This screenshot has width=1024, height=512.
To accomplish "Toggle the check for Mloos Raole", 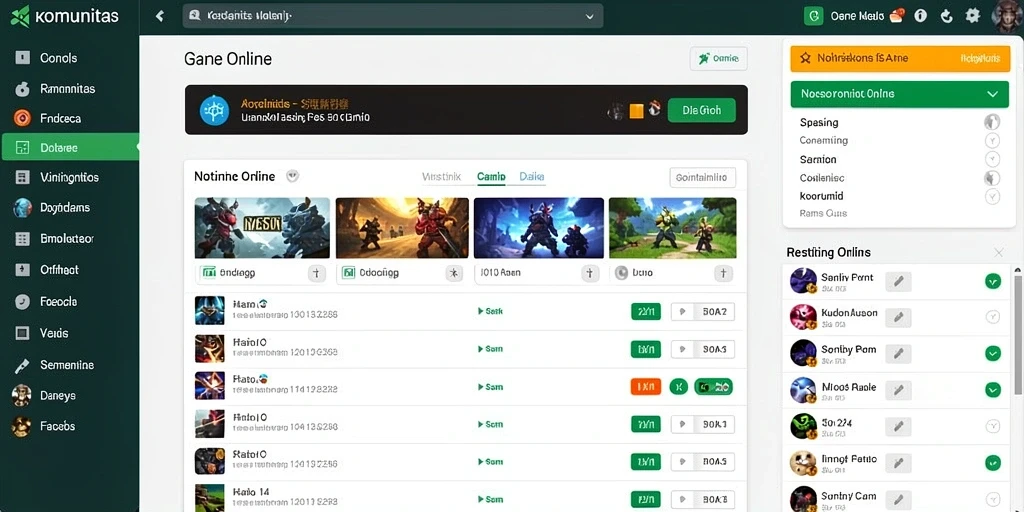I will click(x=993, y=391).
